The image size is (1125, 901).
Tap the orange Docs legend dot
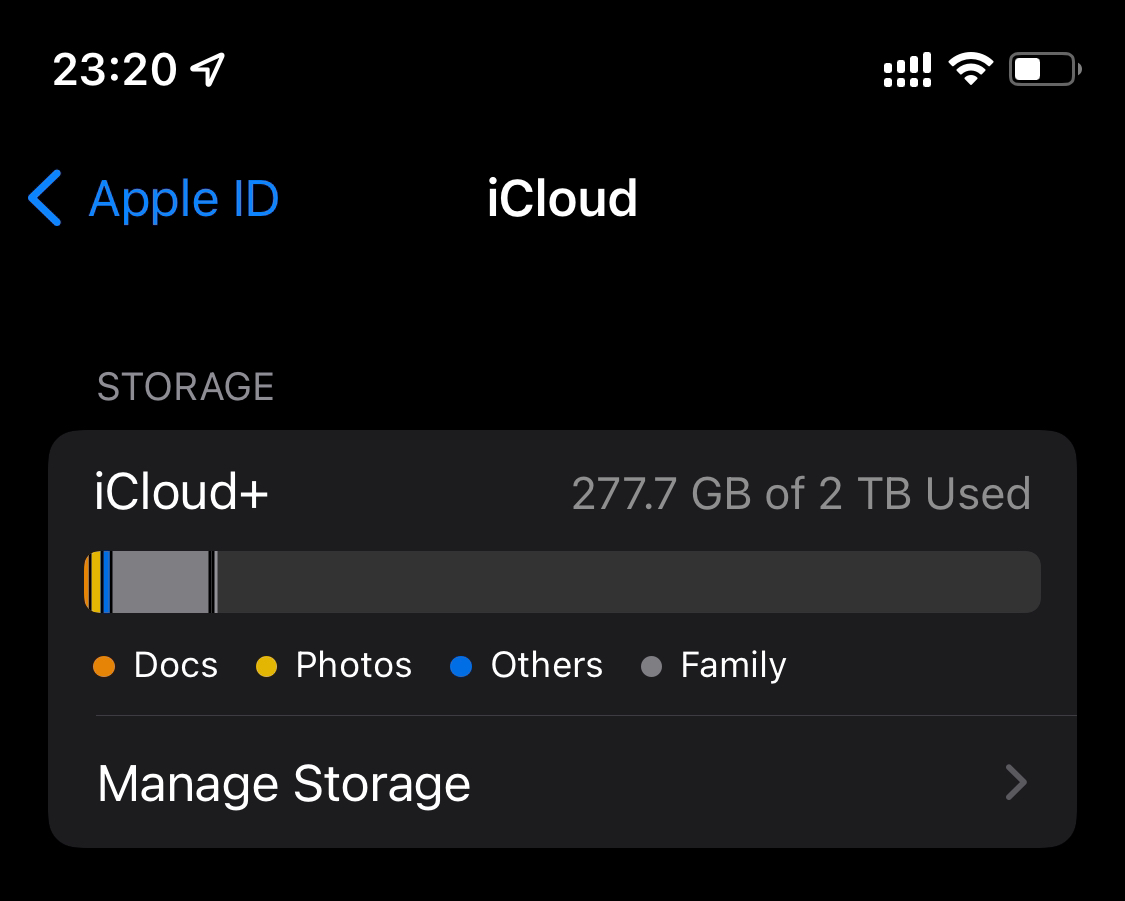pos(104,666)
